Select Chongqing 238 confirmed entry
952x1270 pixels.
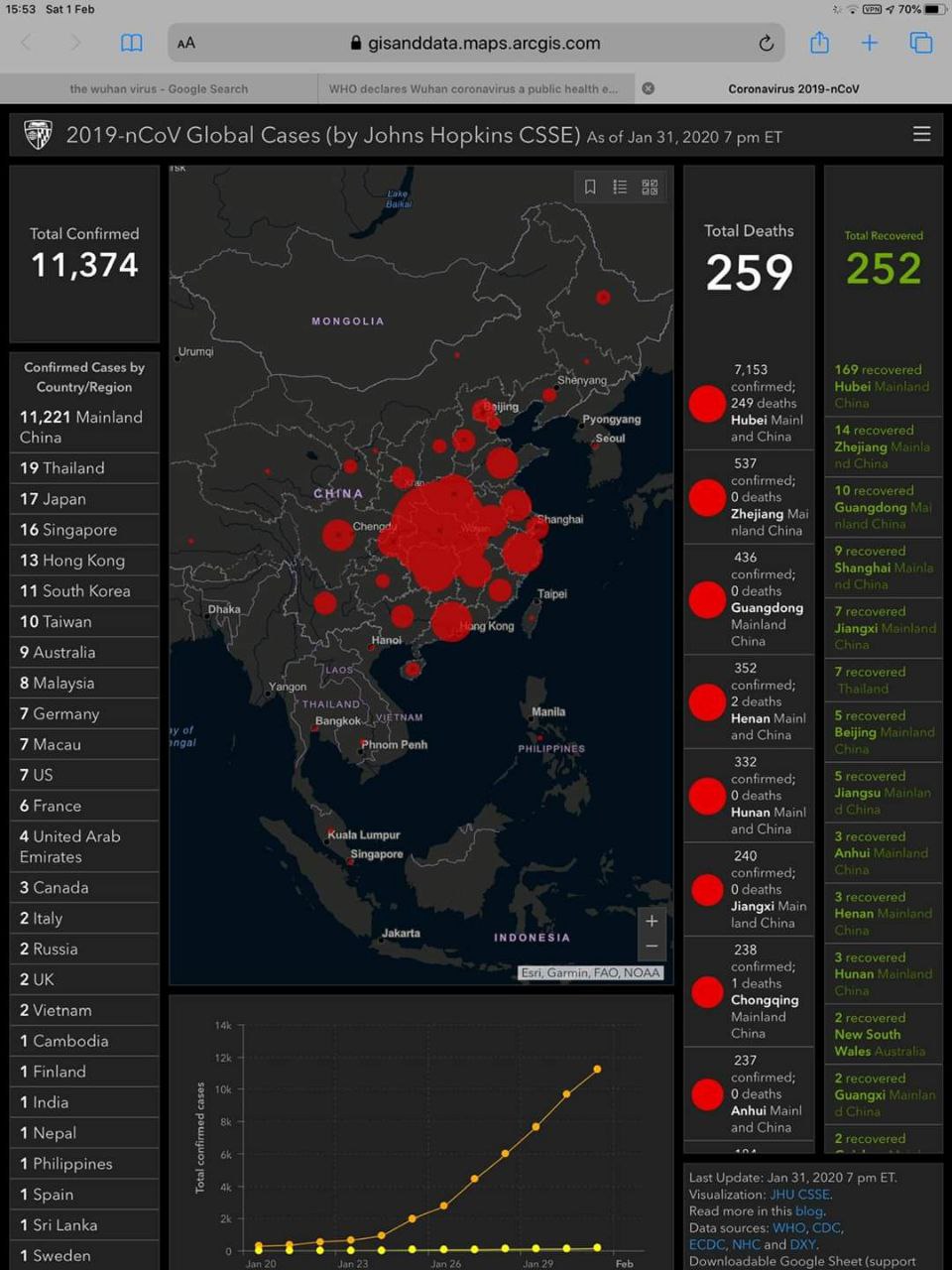click(749, 991)
